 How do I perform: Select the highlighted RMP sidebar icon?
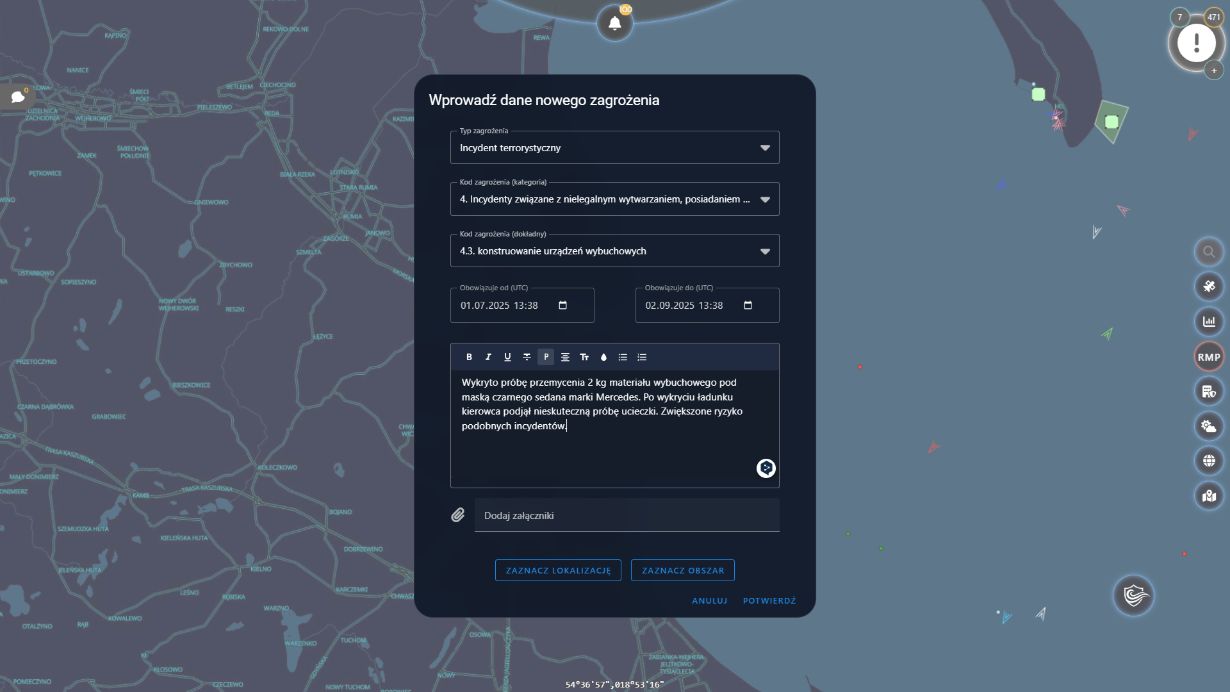click(x=1209, y=356)
